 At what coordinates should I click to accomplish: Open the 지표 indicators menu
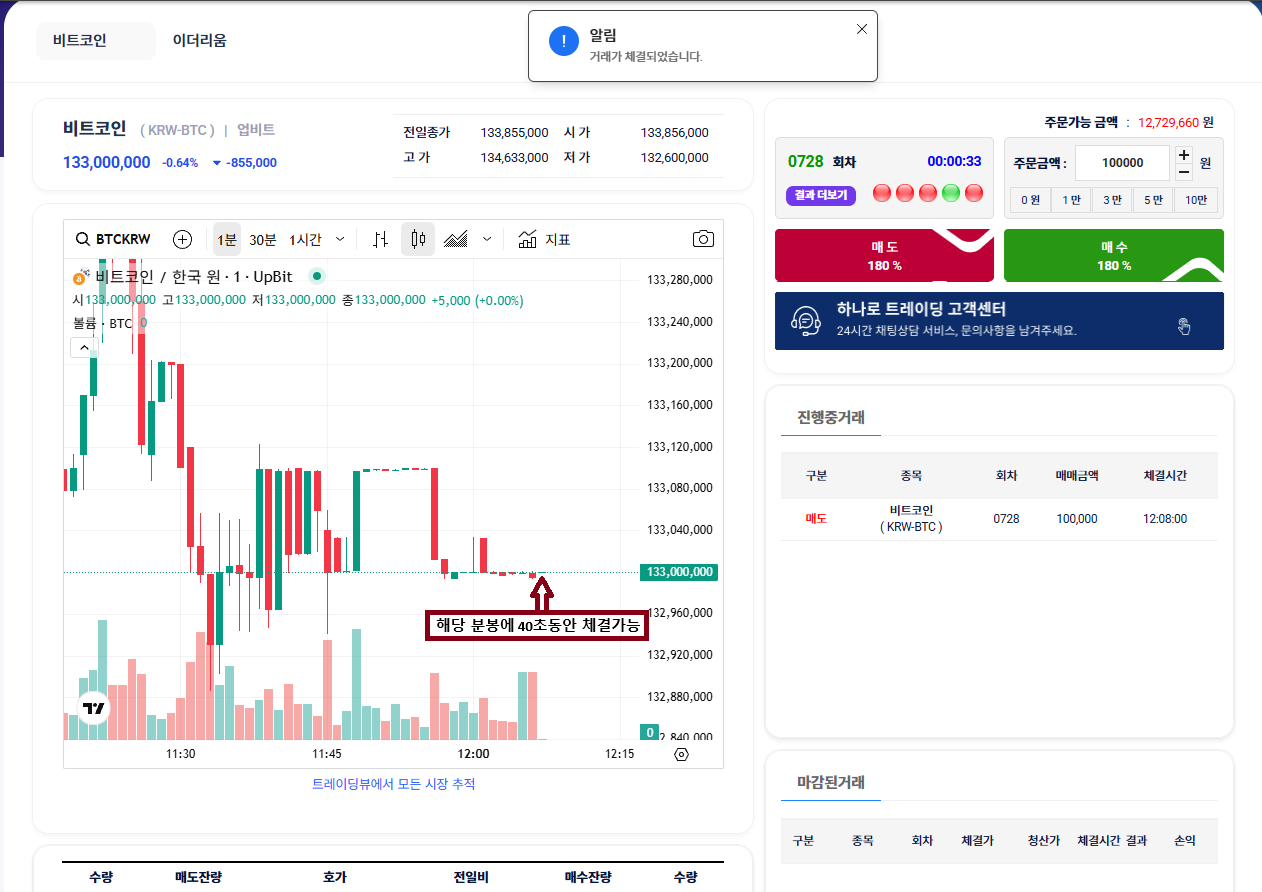coord(545,239)
